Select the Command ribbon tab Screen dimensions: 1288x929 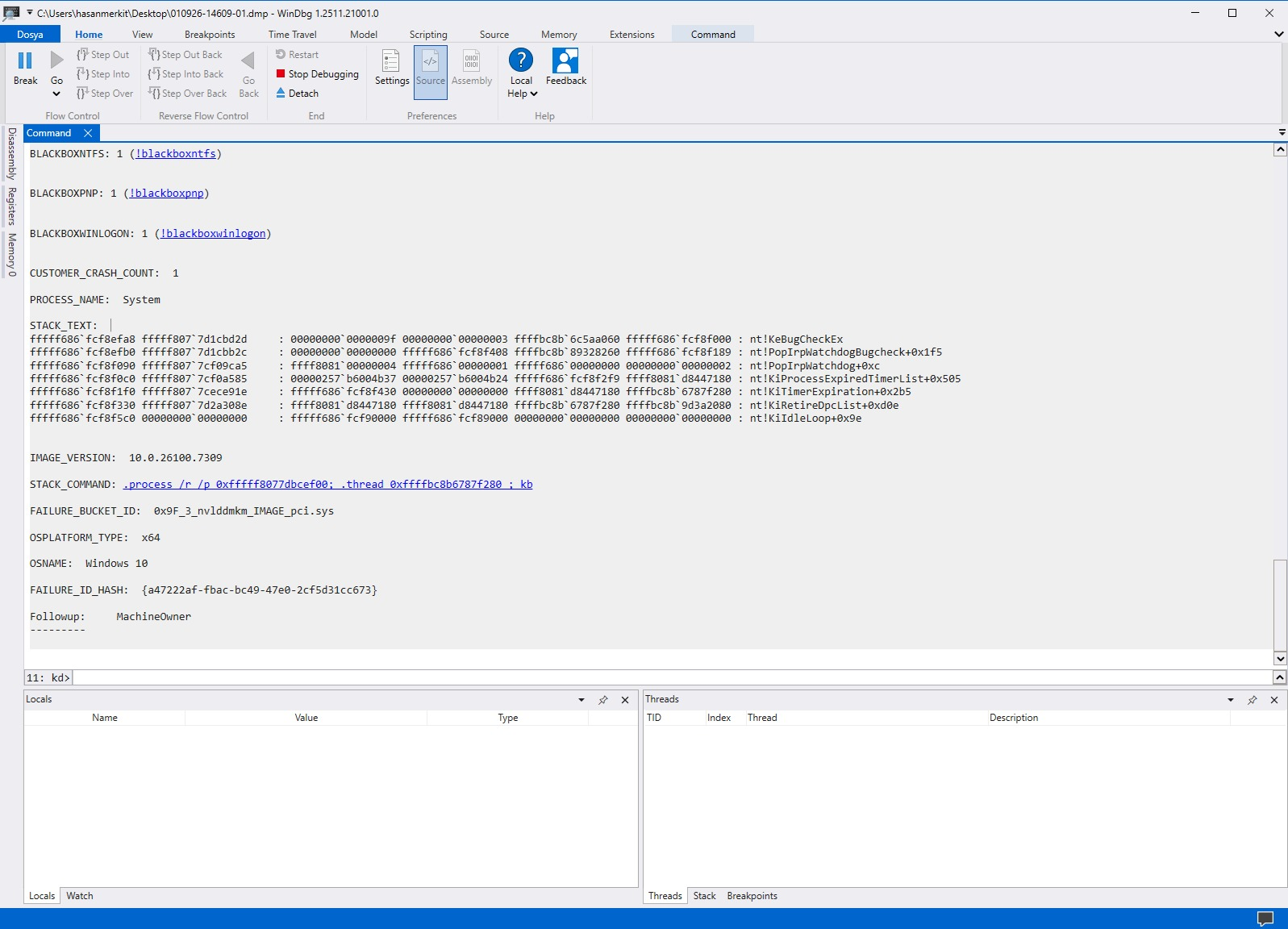pyautogui.click(x=713, y=35)
